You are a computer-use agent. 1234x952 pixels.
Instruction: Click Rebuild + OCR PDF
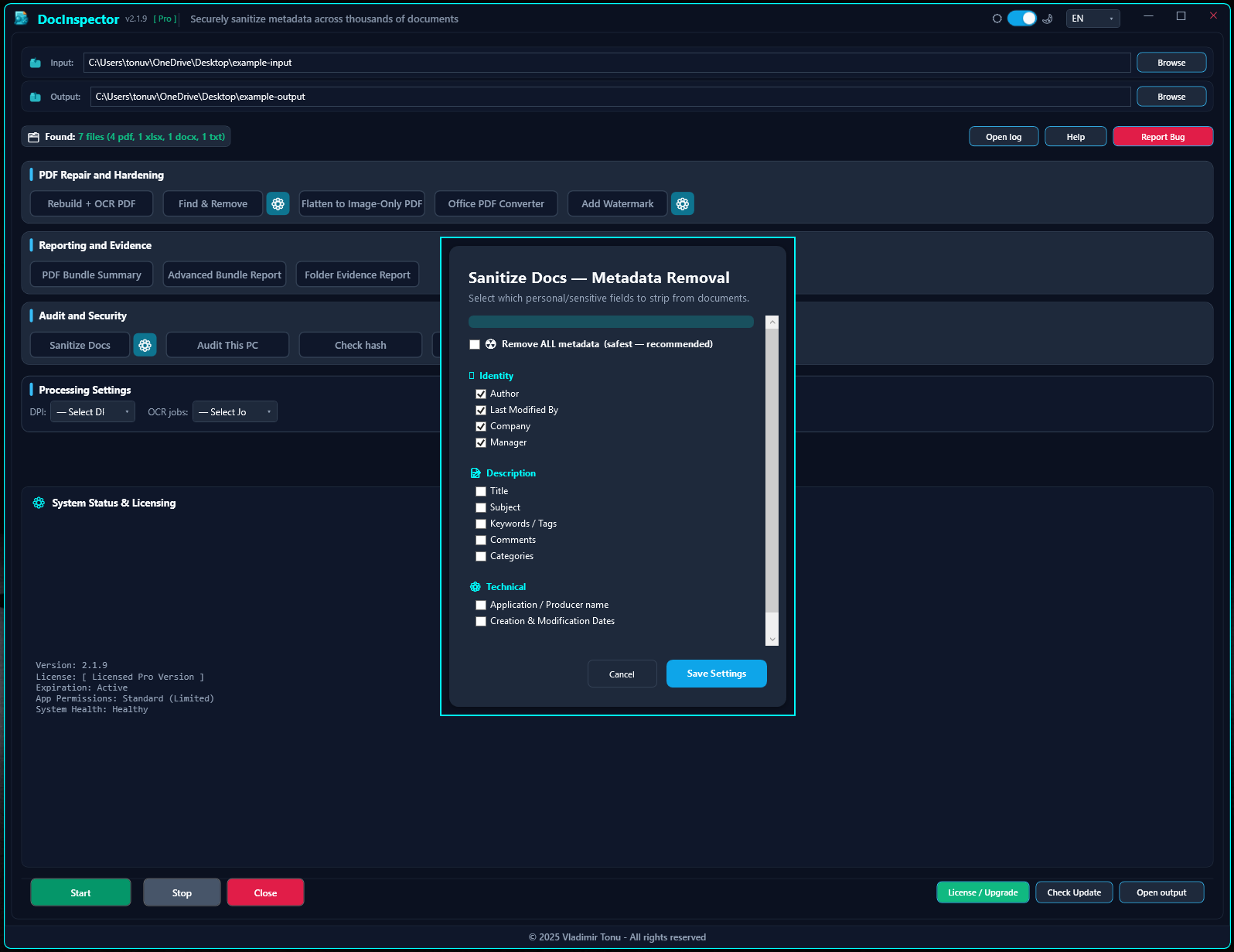coord(91,203)
